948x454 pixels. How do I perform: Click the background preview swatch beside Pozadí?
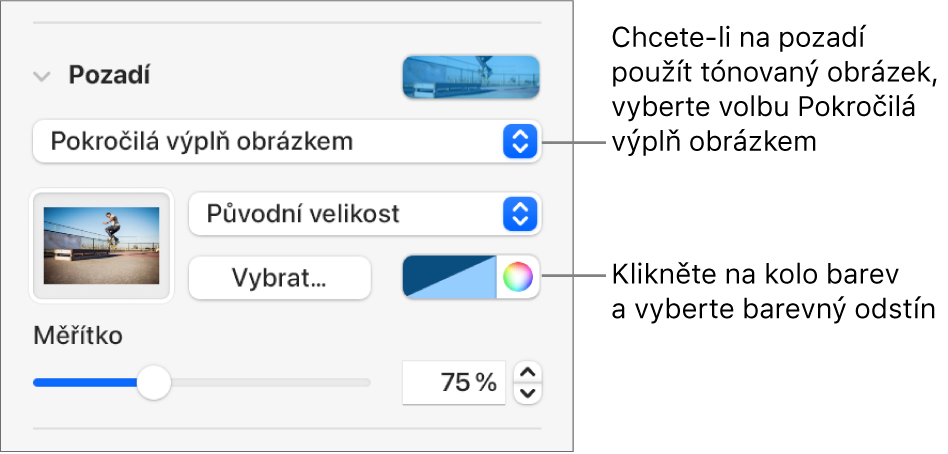[x=470, y=77]
